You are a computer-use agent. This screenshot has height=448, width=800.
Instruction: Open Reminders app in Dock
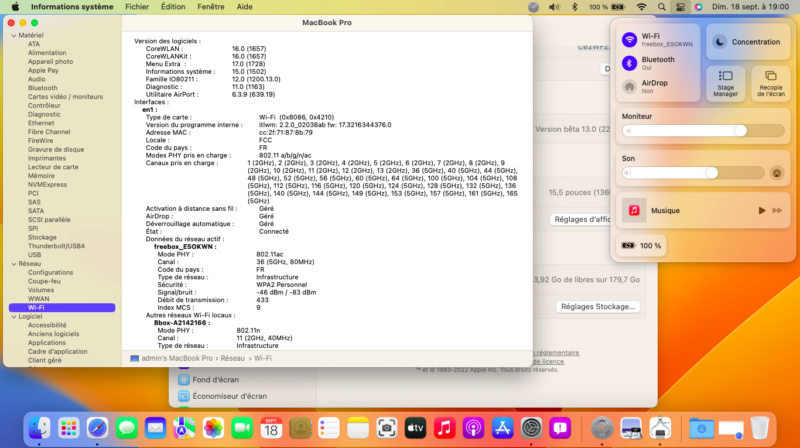point(329,428)
